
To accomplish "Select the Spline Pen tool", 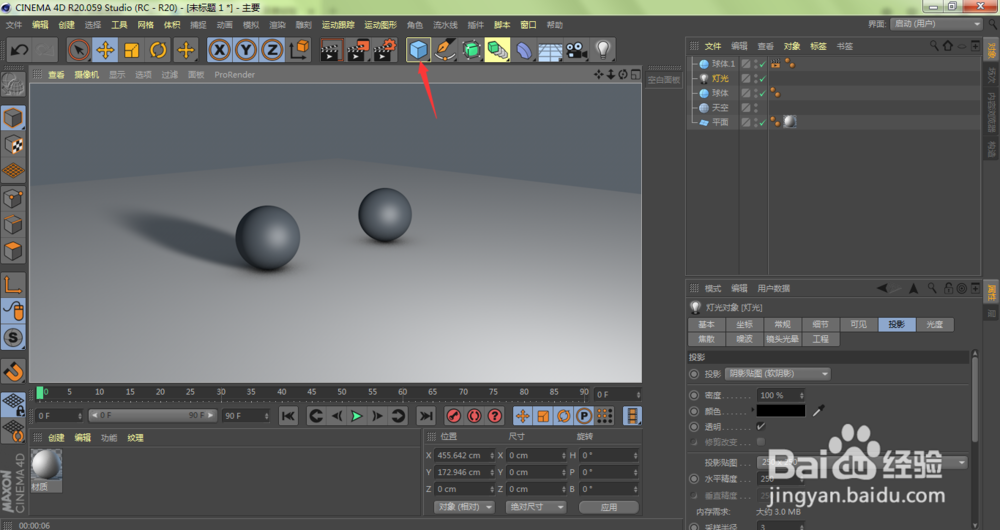I will pos(445,50).
